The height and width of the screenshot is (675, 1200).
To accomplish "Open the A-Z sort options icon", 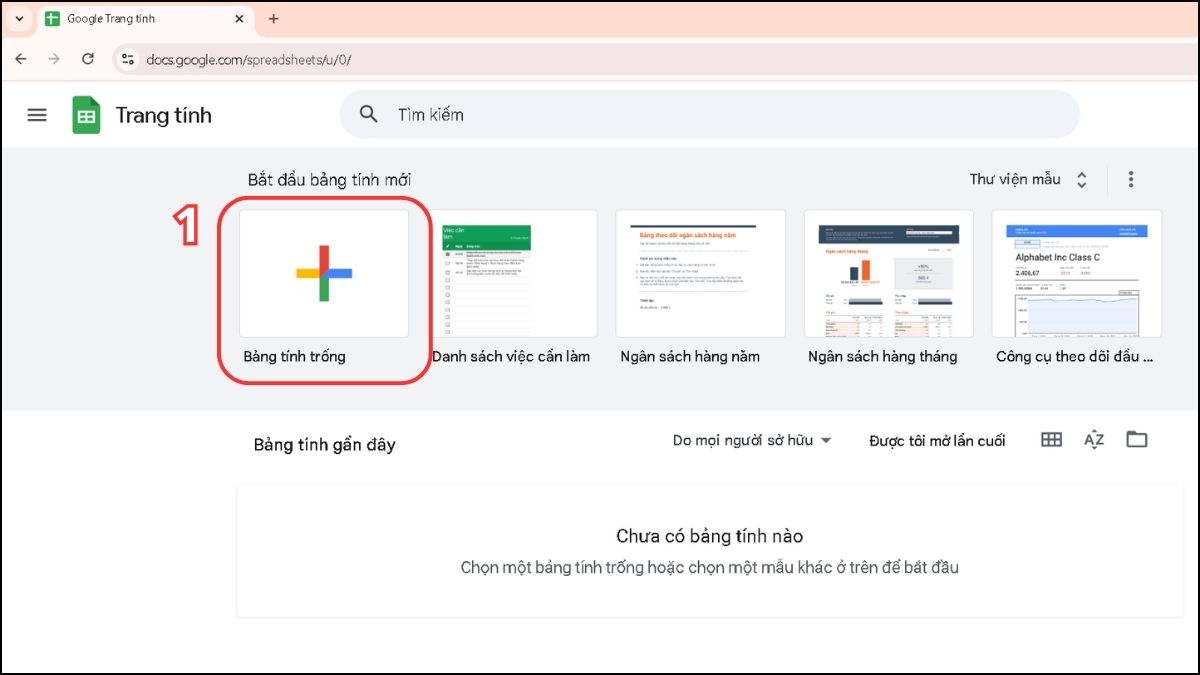I will [x=1094, y=439].
